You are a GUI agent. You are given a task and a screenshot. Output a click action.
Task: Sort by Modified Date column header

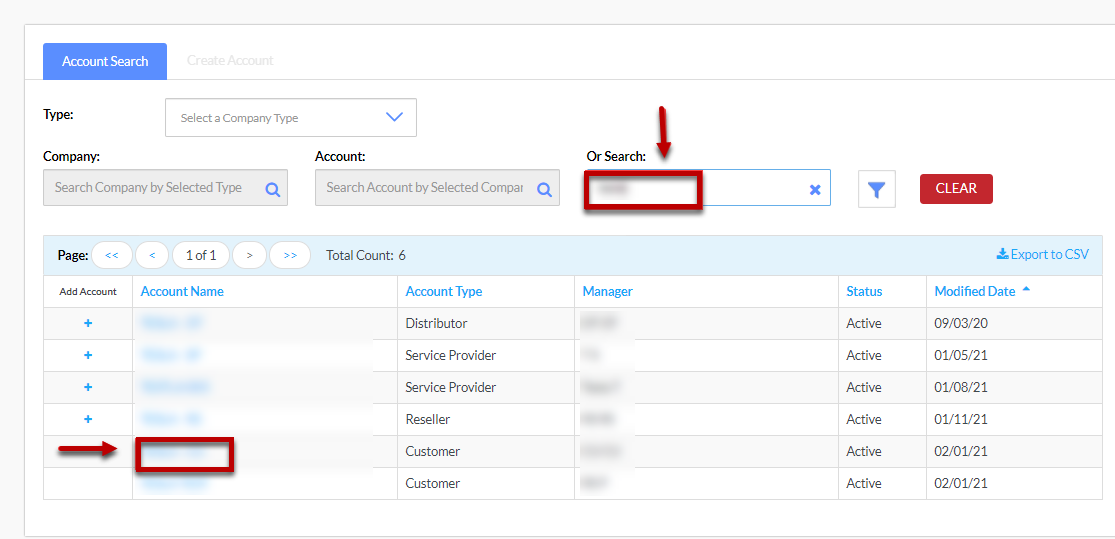(x=975, y=291)
